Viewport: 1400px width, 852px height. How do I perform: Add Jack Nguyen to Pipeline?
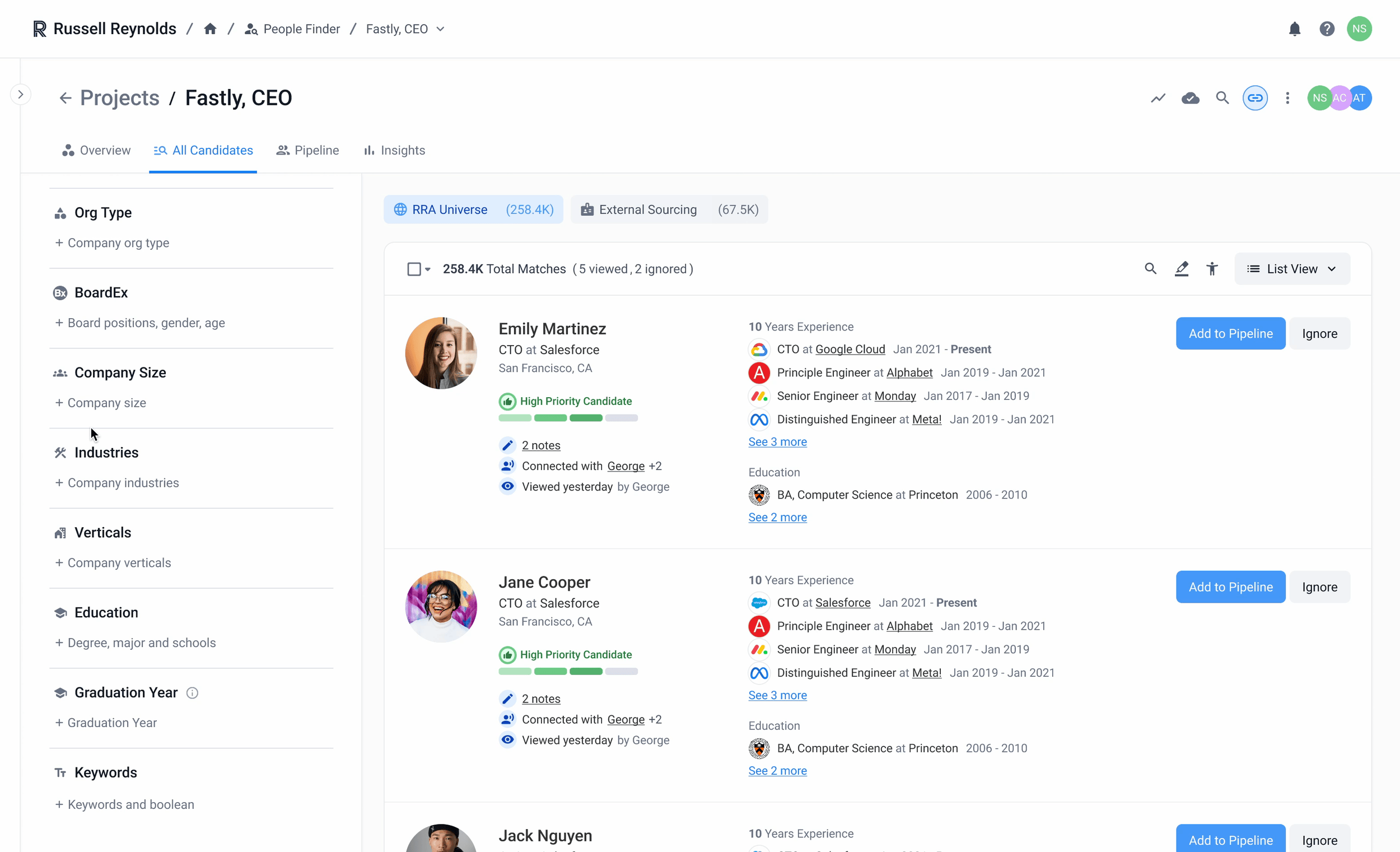[1231, 839]
